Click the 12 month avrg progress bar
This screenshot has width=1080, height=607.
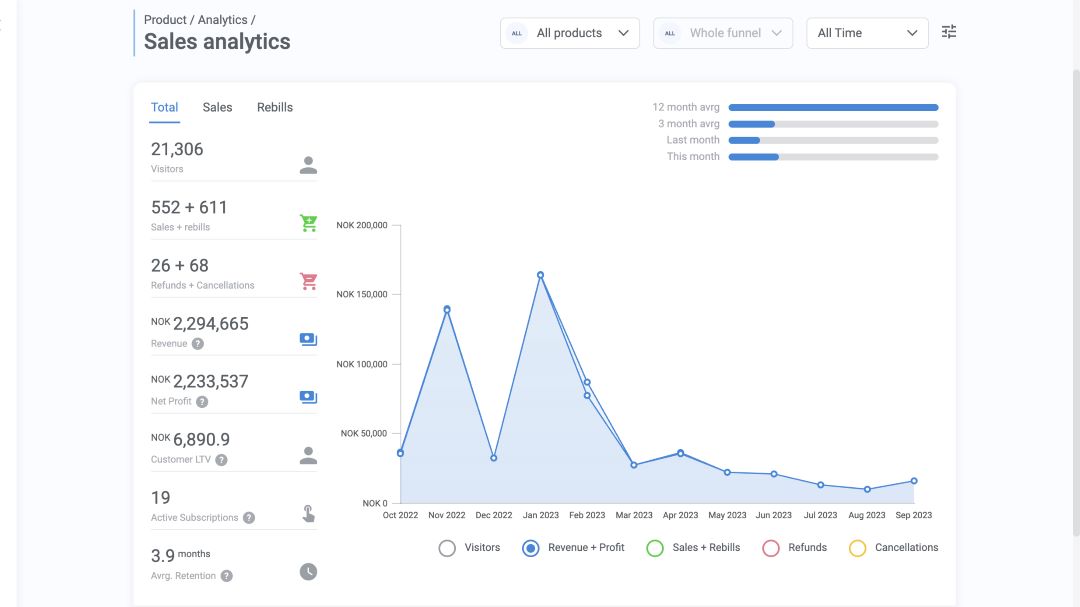click(833, 107)
